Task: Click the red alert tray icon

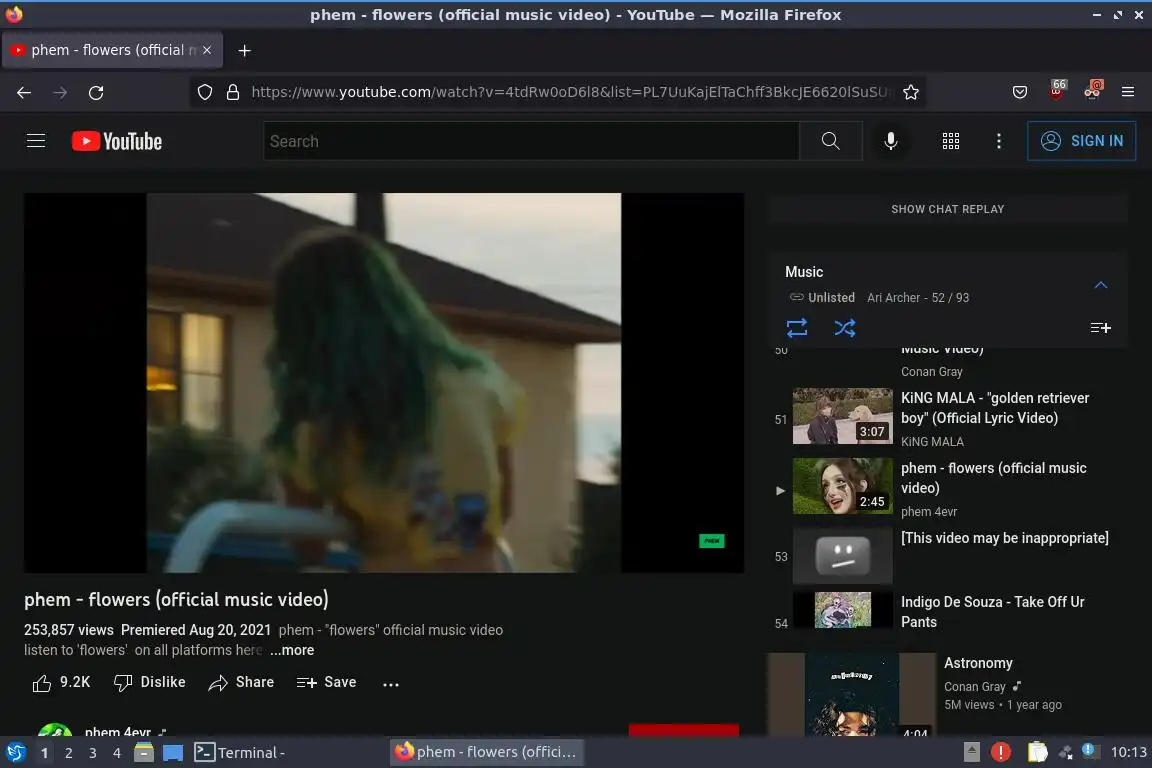Action: pyautogui.click(x=1001, y=752)
